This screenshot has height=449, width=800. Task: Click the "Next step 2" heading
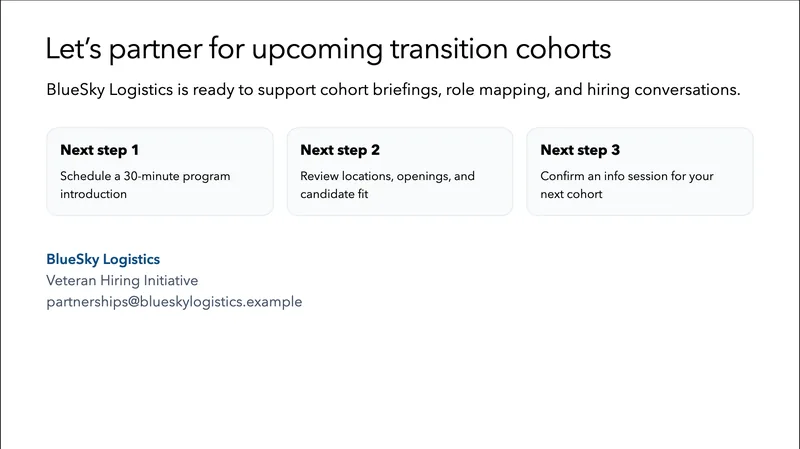(x=340, y=150)
